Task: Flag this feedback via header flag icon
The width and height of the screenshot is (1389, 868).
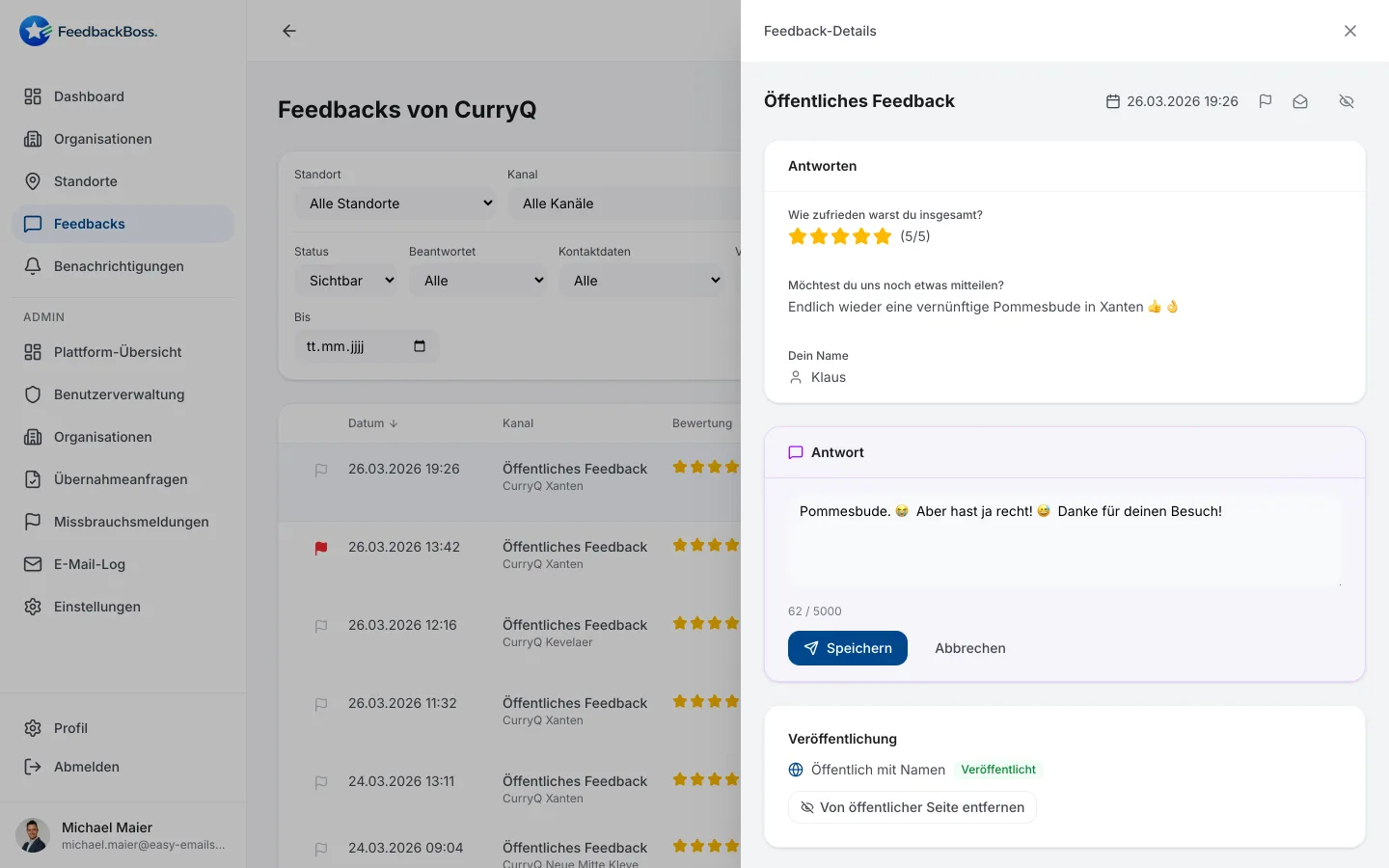Action: coord(1266,101)
